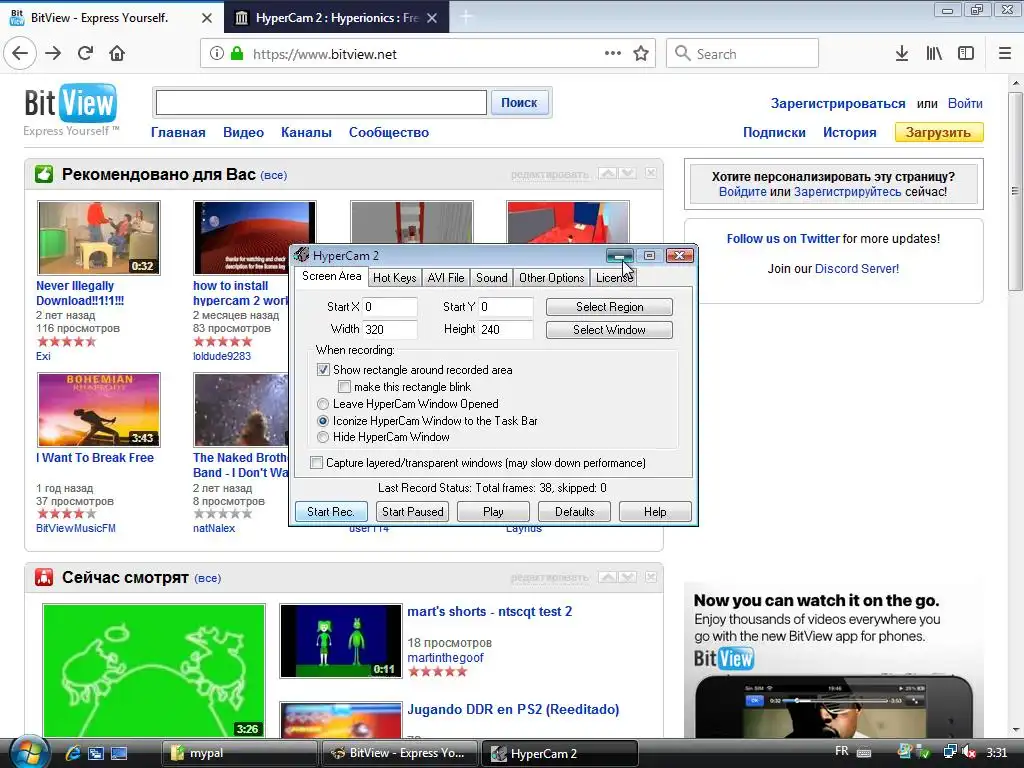Image resolution: width=1024 pixels, height=768 pixels.
Task: Click Show Desktop quick launch icon
Action: [x=119, y=753]
